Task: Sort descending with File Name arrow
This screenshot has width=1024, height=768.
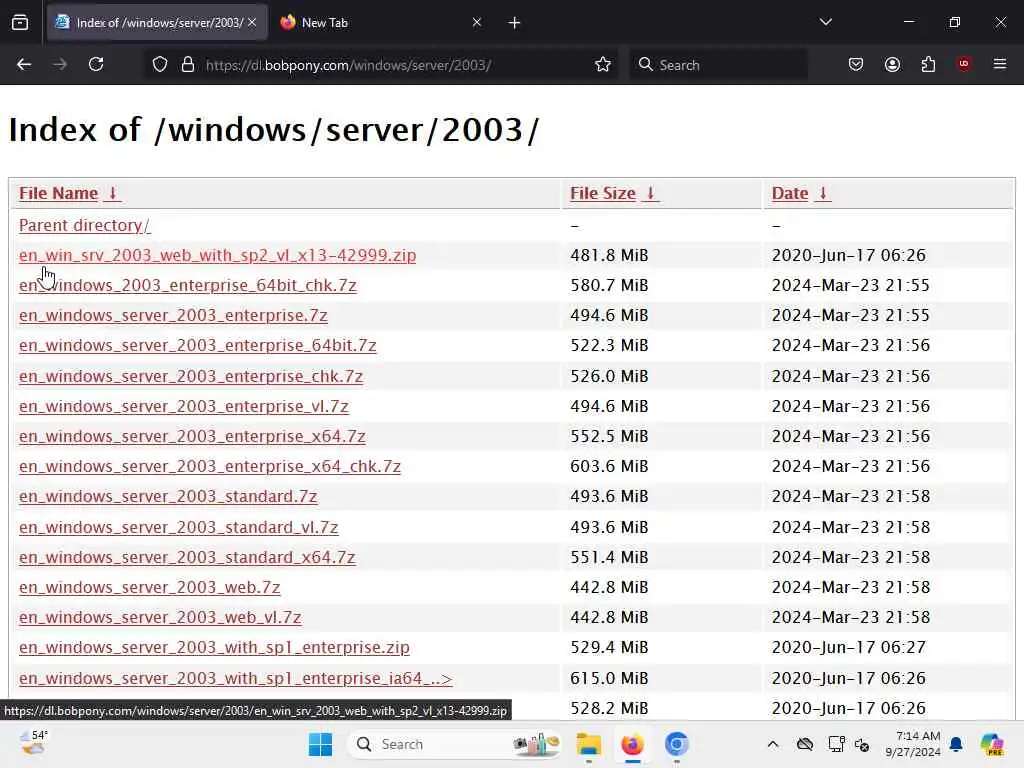Action: tap(112, 193)
